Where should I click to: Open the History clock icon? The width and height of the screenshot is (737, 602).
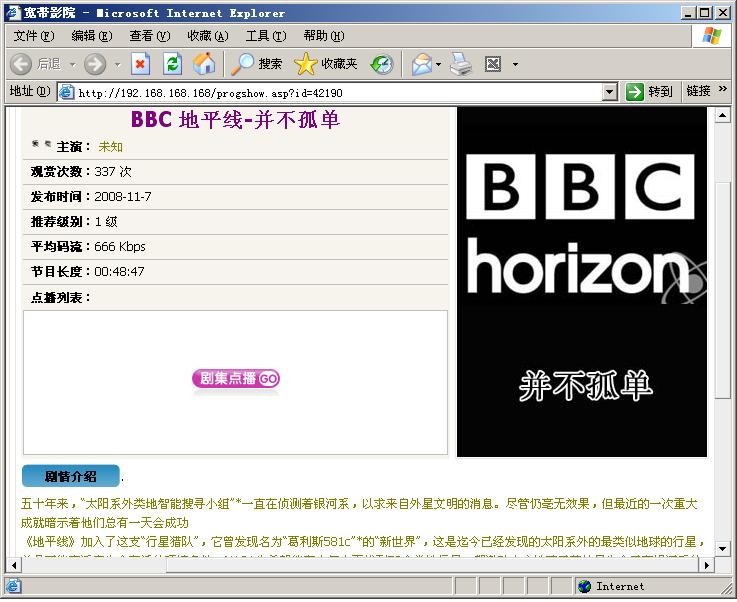tap(382, 64)
